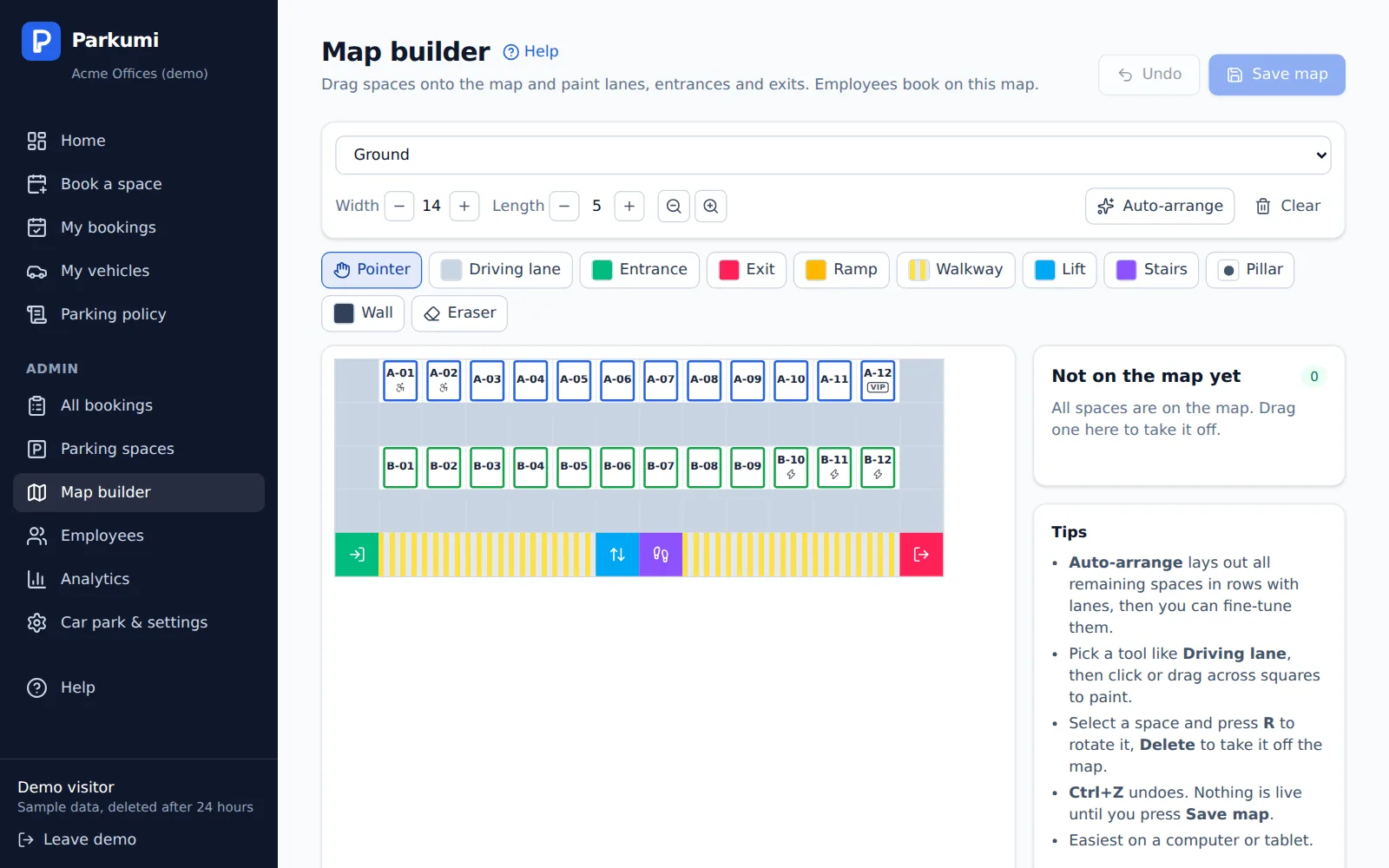Pick the Walkway paint tool
Viewport: 1389px width, 868px height.
pos(956,270)
